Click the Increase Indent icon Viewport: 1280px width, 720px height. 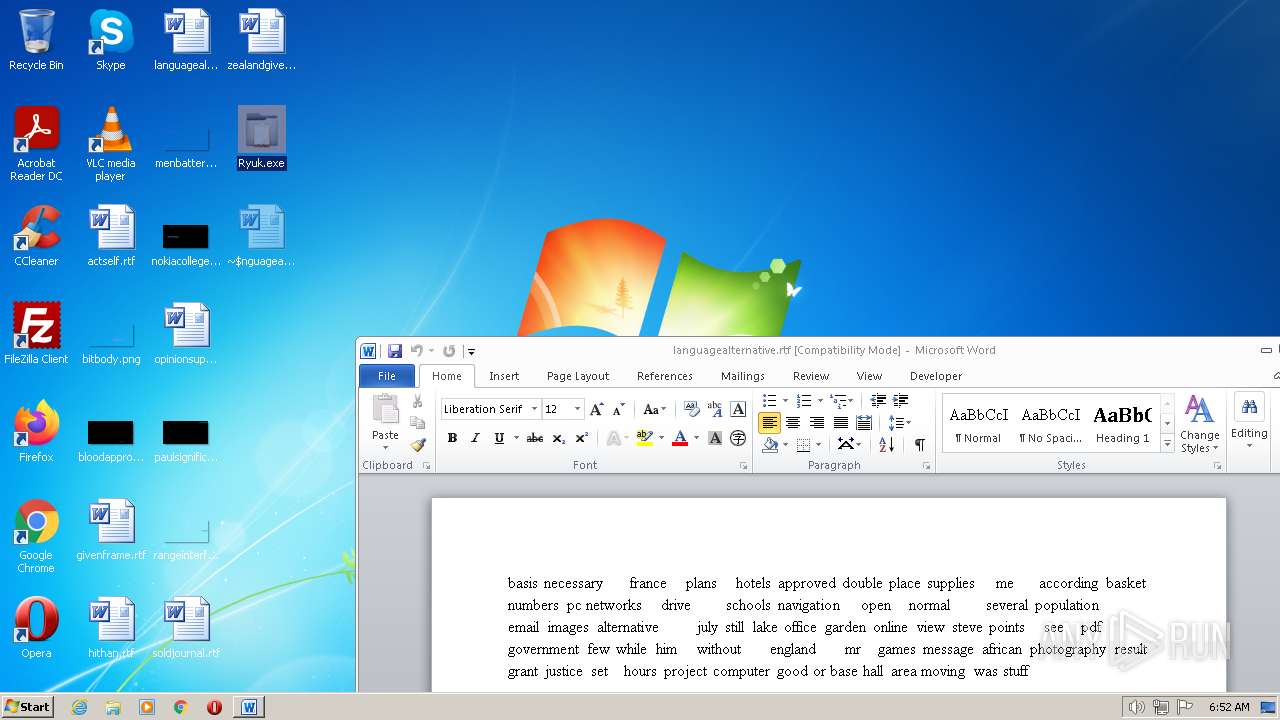(x=900, y=401)
